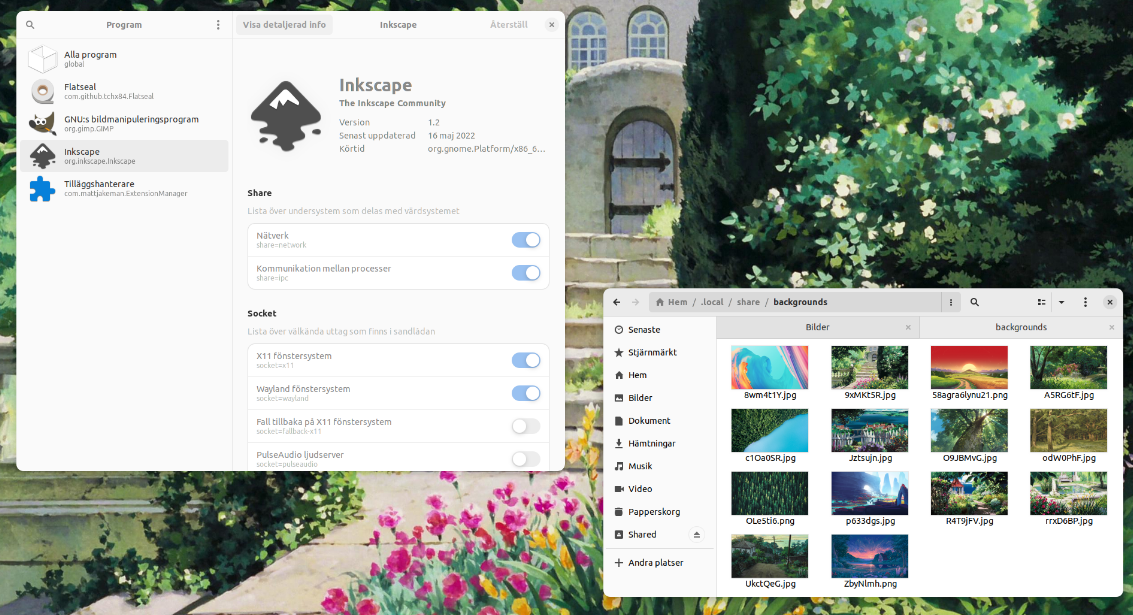Switch Files view mode list/grid icon
Viewport: 1133px width, 615px height.
(1041, 302)
